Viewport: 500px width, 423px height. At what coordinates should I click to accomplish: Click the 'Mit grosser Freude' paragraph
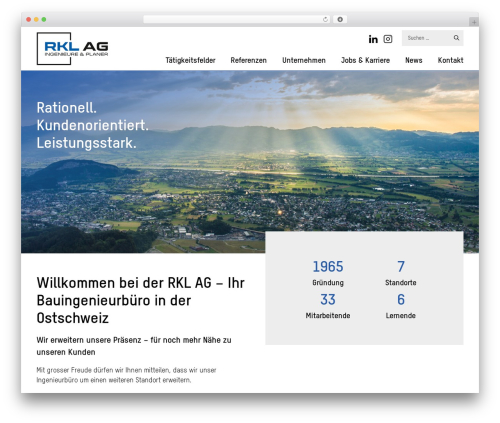tap(126, 375)
